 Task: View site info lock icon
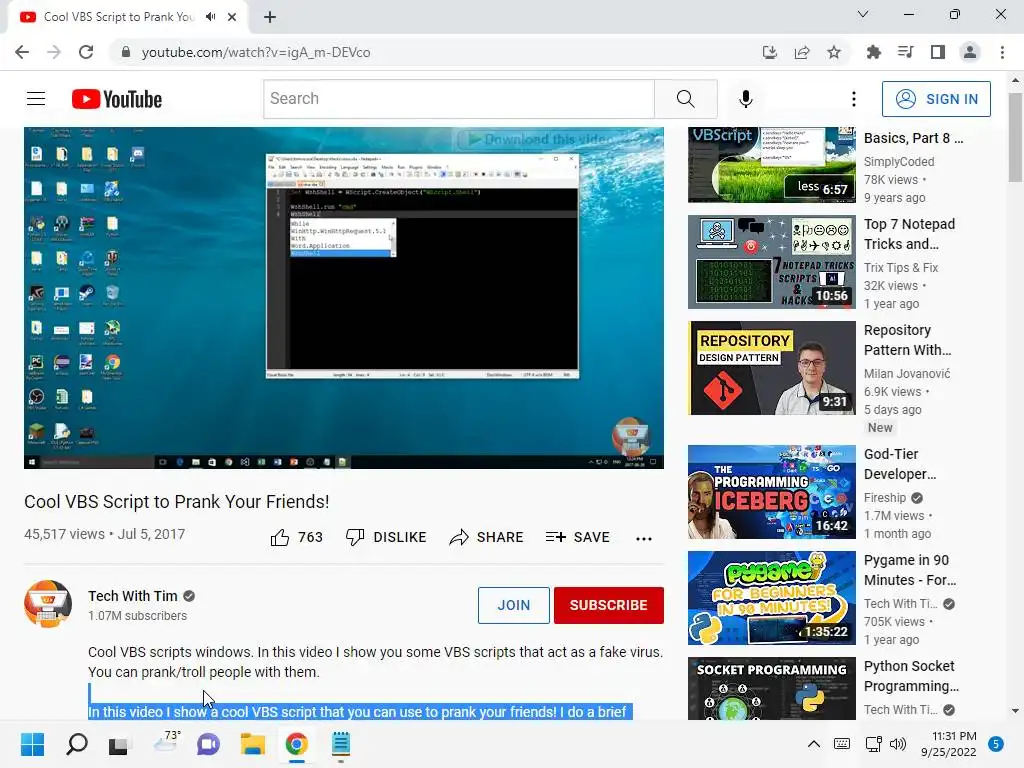126,52
